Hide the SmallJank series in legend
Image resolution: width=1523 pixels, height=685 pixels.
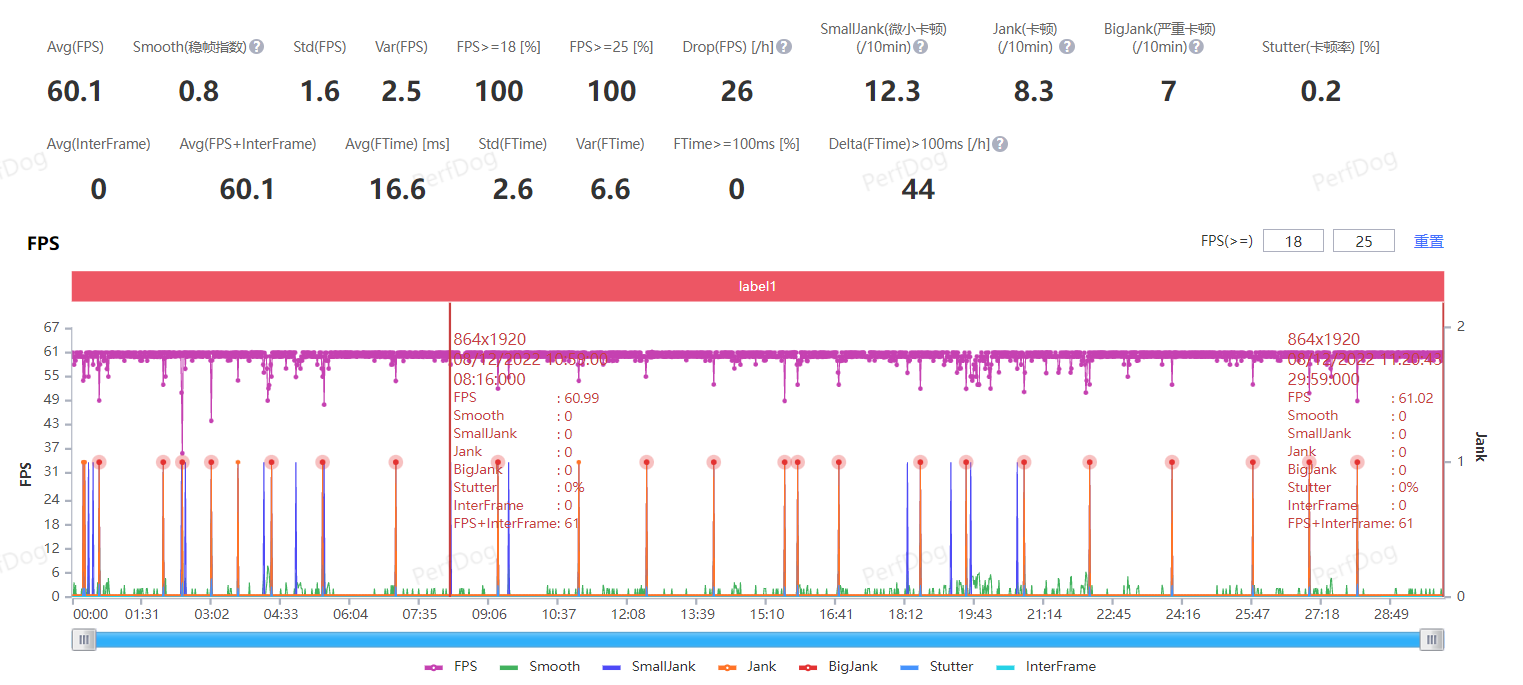coord(651,667)
